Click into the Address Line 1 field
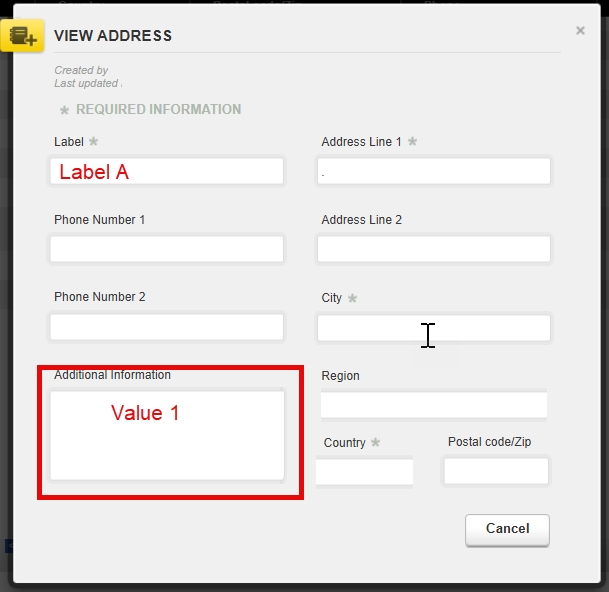Viewport: 609px width, 592px height. tap(434, 171)
